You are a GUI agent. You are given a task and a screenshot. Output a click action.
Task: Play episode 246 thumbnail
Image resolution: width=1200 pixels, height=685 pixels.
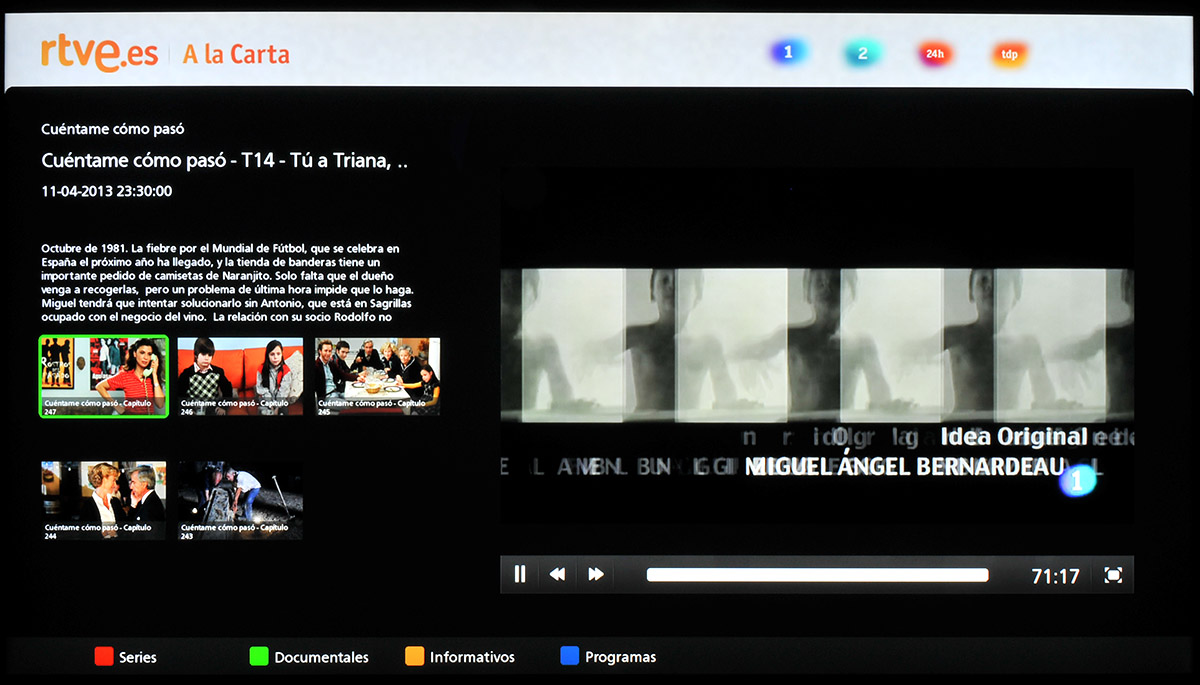click(240, 376)
